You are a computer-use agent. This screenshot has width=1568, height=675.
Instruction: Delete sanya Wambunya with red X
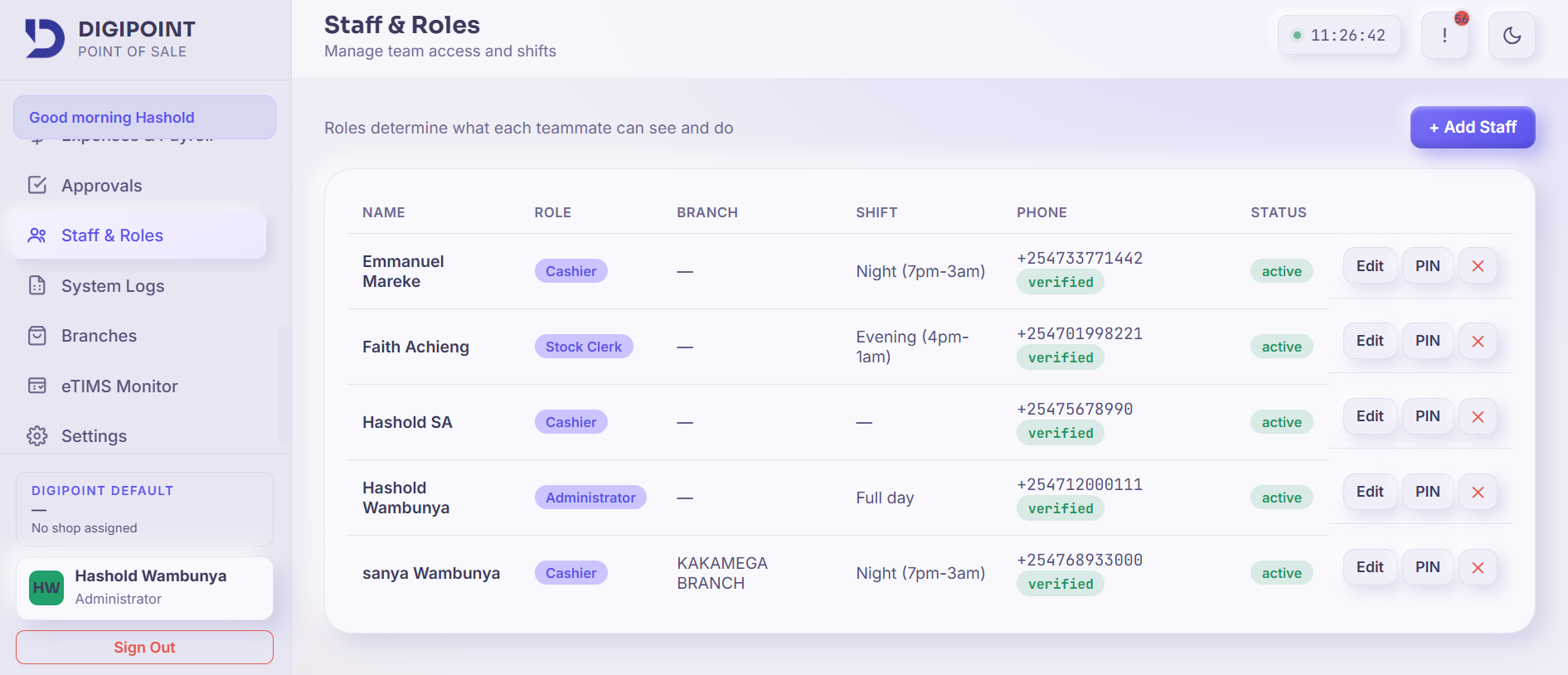[x=1478, y=568]
